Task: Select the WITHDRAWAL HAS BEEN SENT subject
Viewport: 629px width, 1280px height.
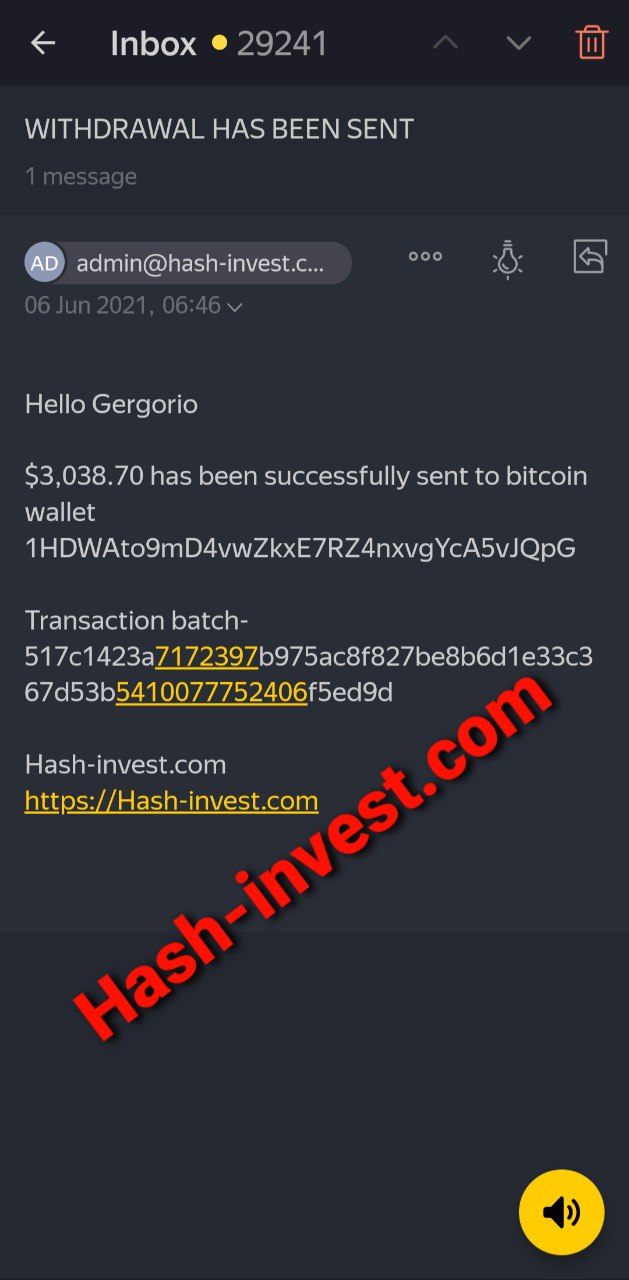Action: coord(219,129)
